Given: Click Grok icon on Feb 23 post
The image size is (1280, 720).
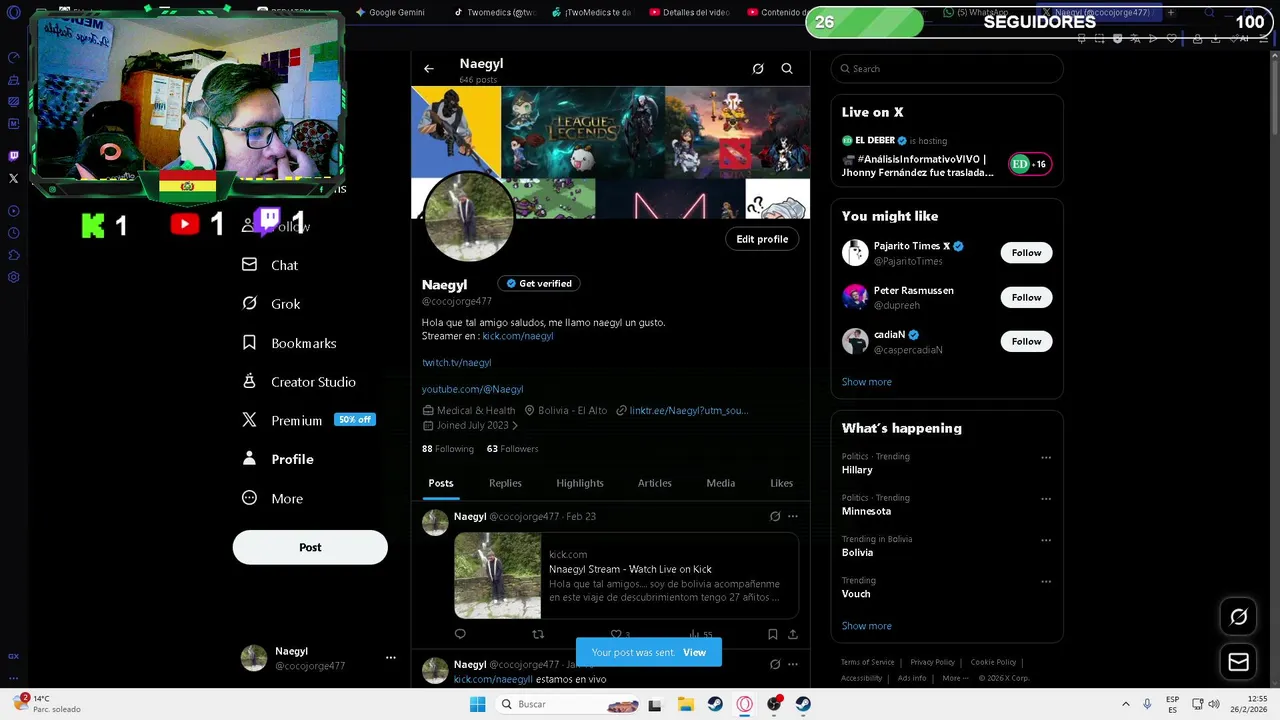Looking at the screenshot, I should [775, 517].
